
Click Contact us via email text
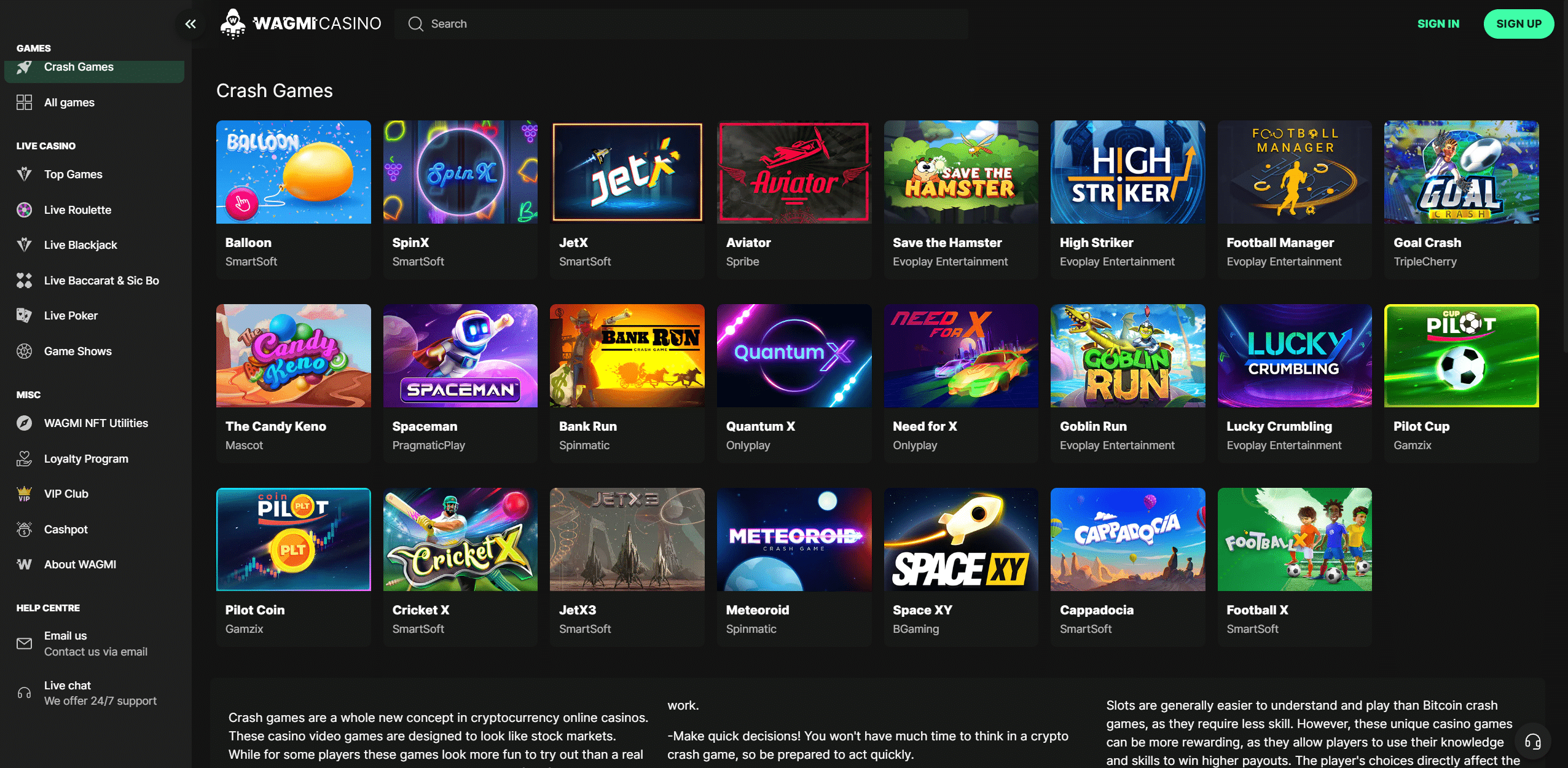(96, 652)
